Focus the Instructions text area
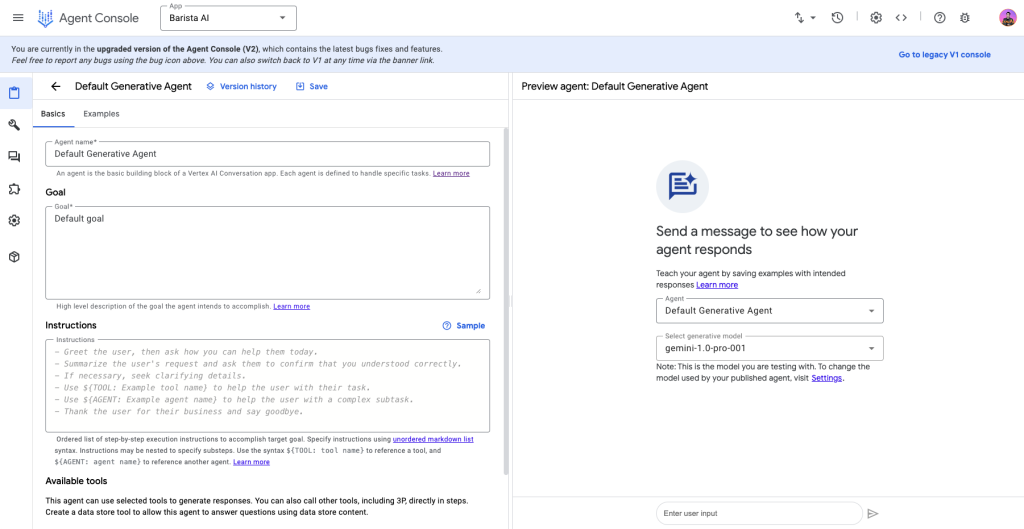Viewport: 1024px width, 529px height. 267,385
